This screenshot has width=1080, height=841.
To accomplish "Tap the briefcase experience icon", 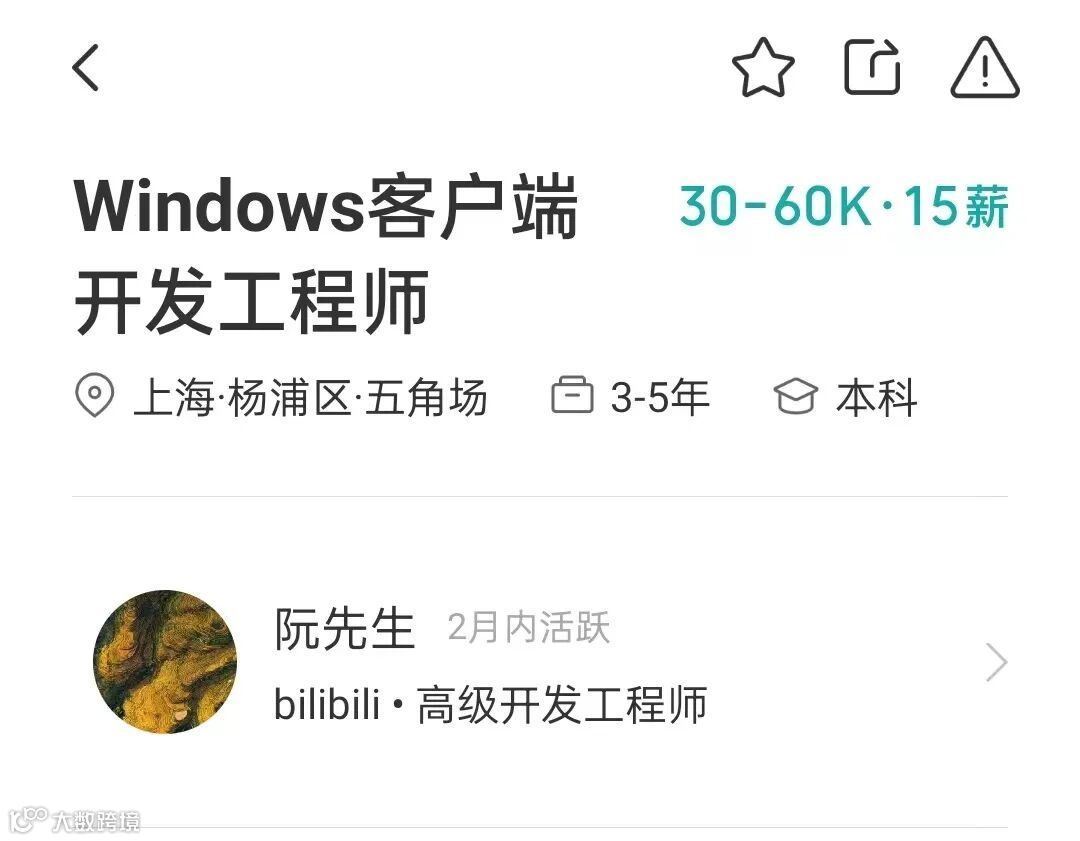I will pyautogui.click(x=572, y=395).
